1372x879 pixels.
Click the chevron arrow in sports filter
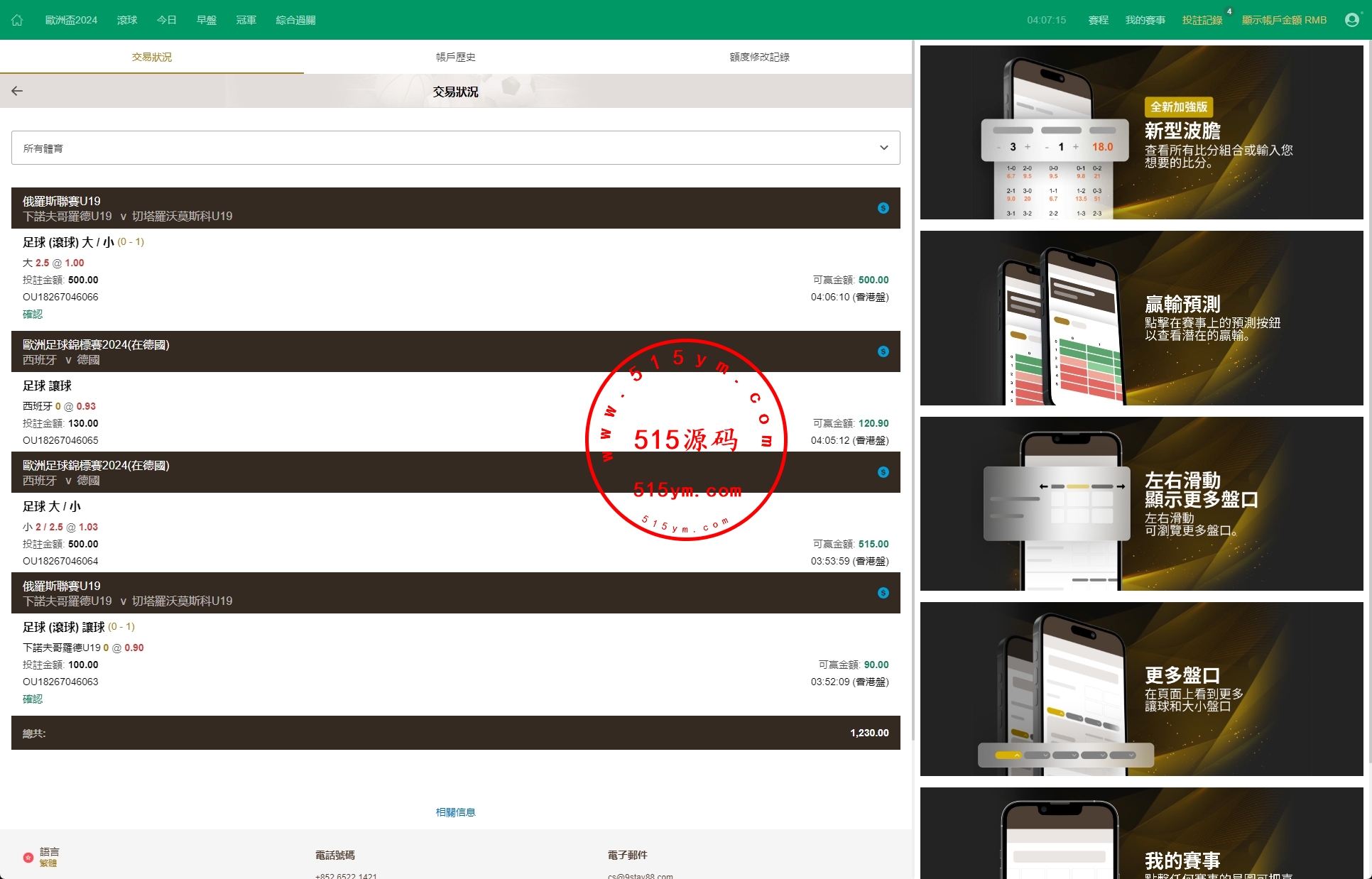click(883, 148)
